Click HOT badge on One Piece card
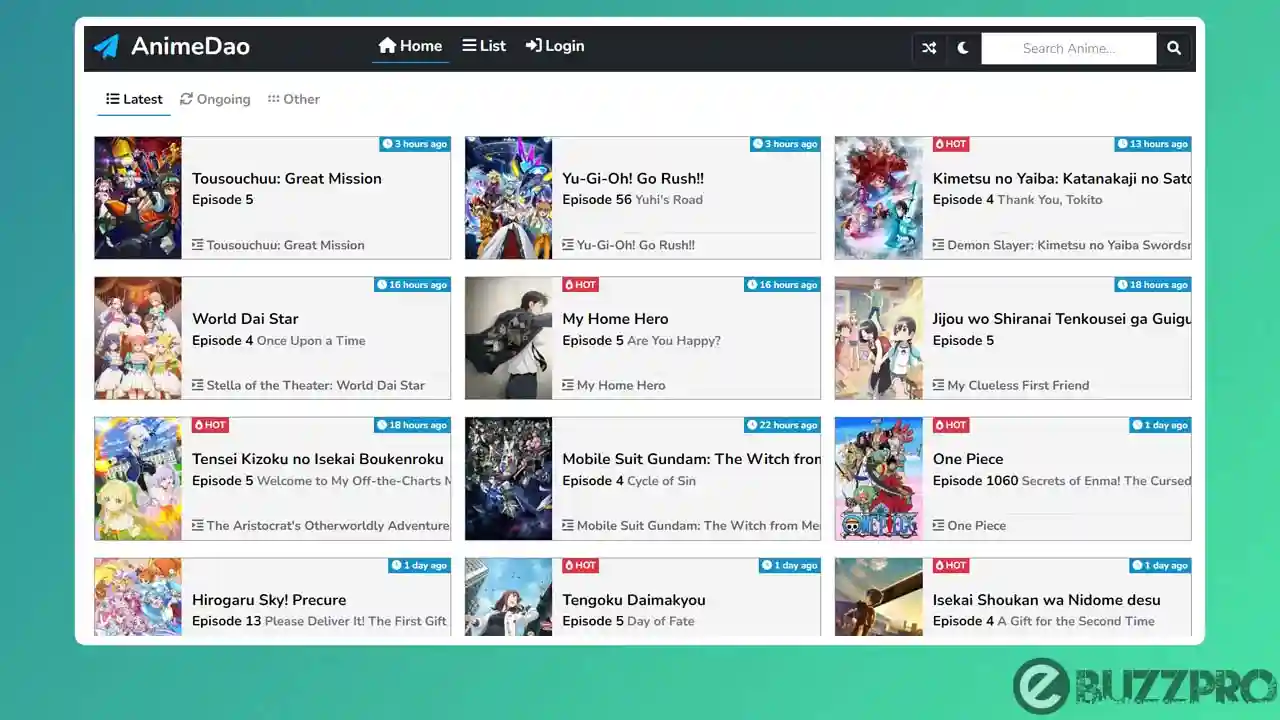 pyautogui.click(x=951, y=425)
